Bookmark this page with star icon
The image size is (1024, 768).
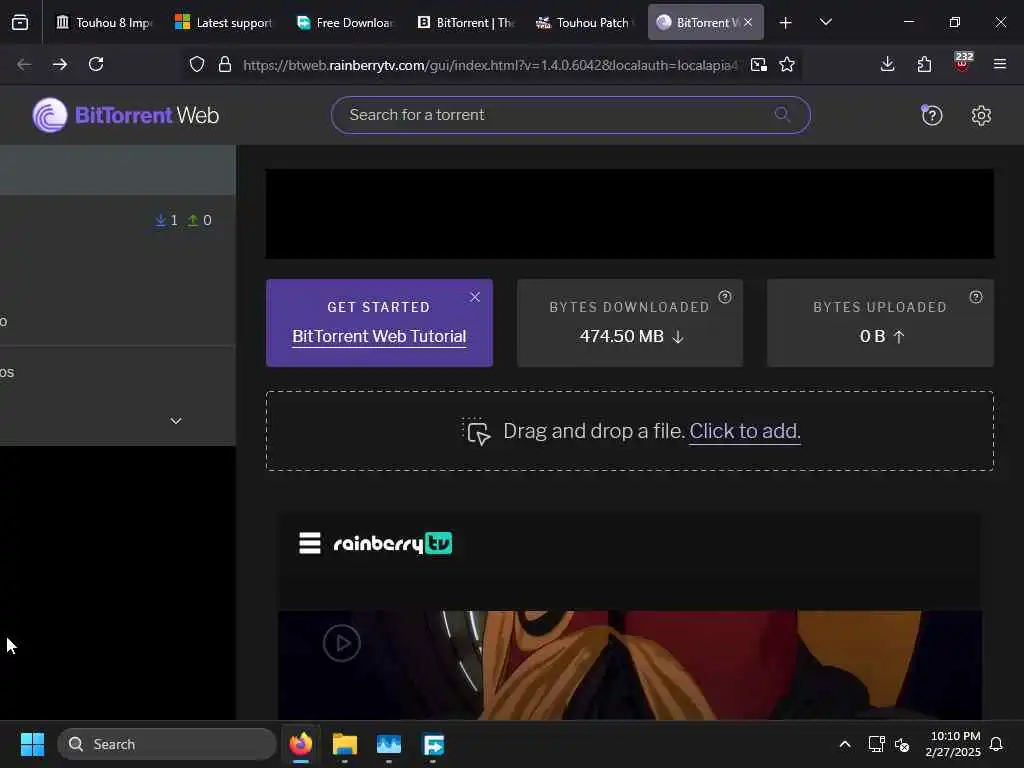[787, 65]
